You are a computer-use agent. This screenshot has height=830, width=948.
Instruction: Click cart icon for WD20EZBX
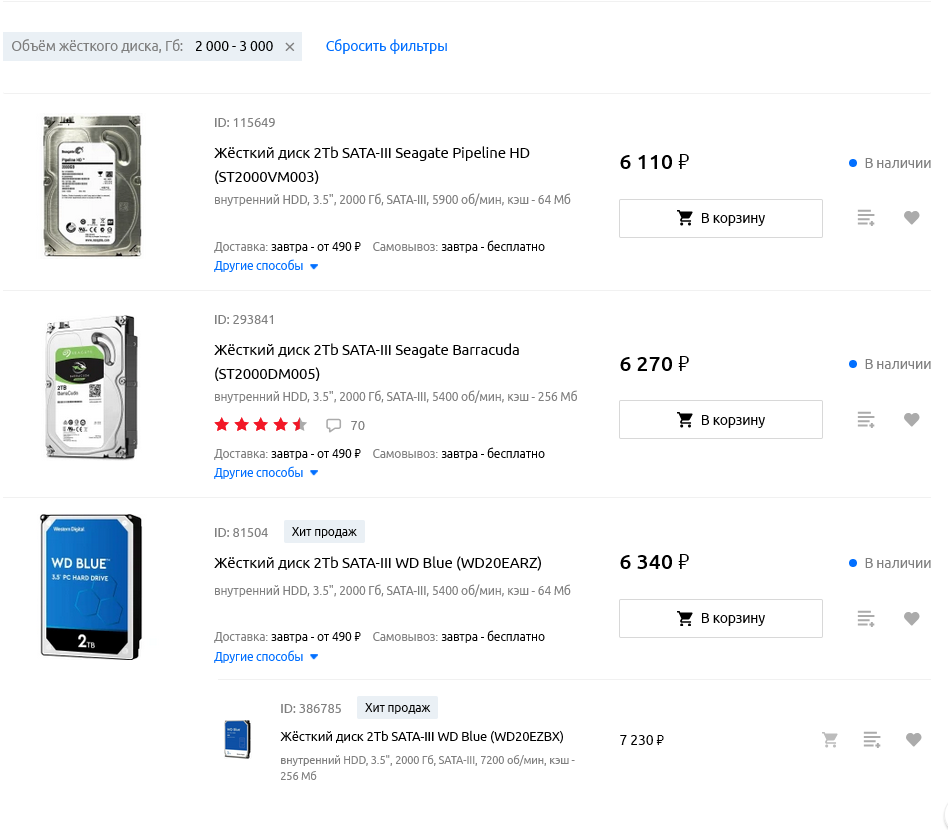pos(830,739)
